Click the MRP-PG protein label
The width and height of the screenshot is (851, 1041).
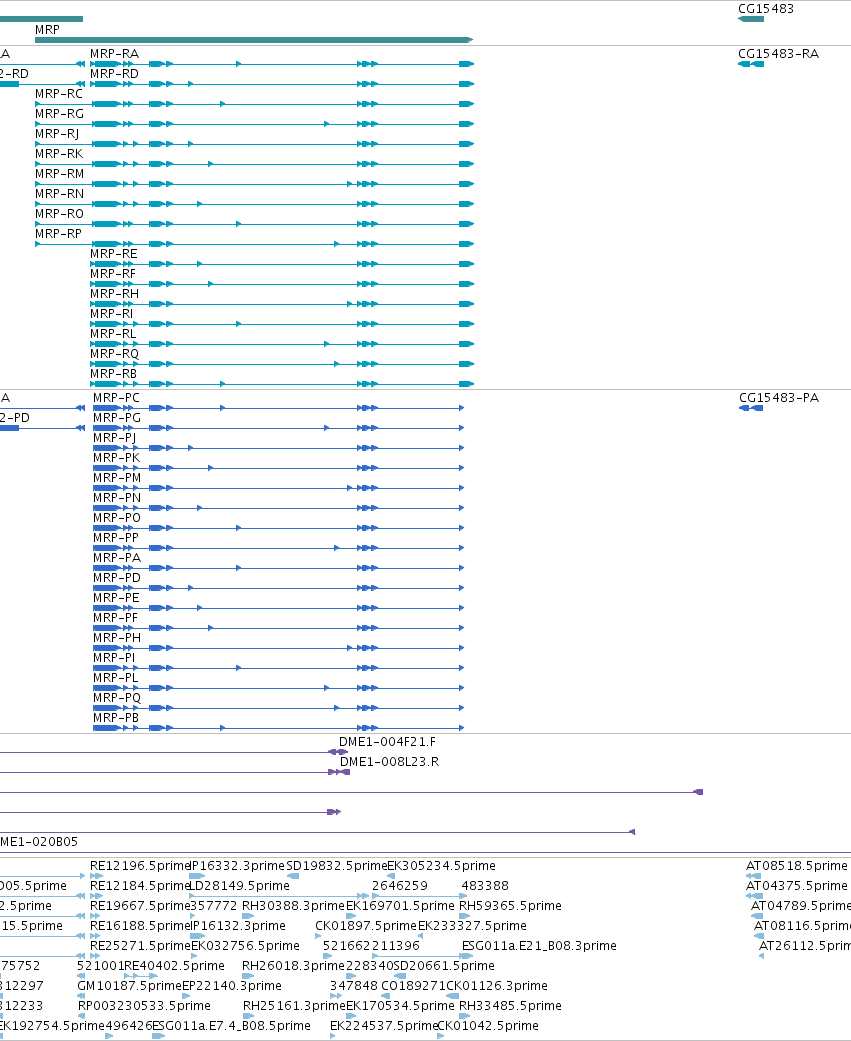pyautogui.click(x=117, y=418)
